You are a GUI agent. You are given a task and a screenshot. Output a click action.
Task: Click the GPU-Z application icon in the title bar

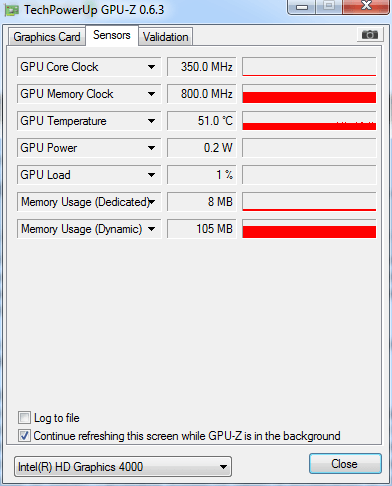(x=12, y=10)
